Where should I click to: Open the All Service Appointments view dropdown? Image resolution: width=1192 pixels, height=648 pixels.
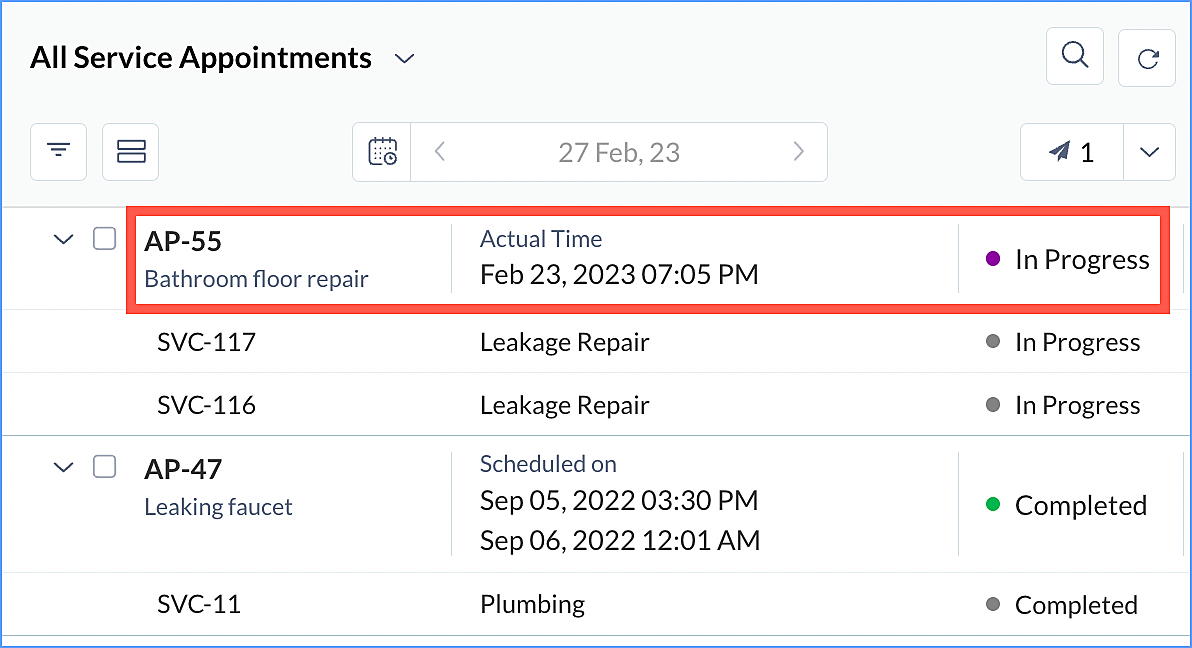(404, 59)
